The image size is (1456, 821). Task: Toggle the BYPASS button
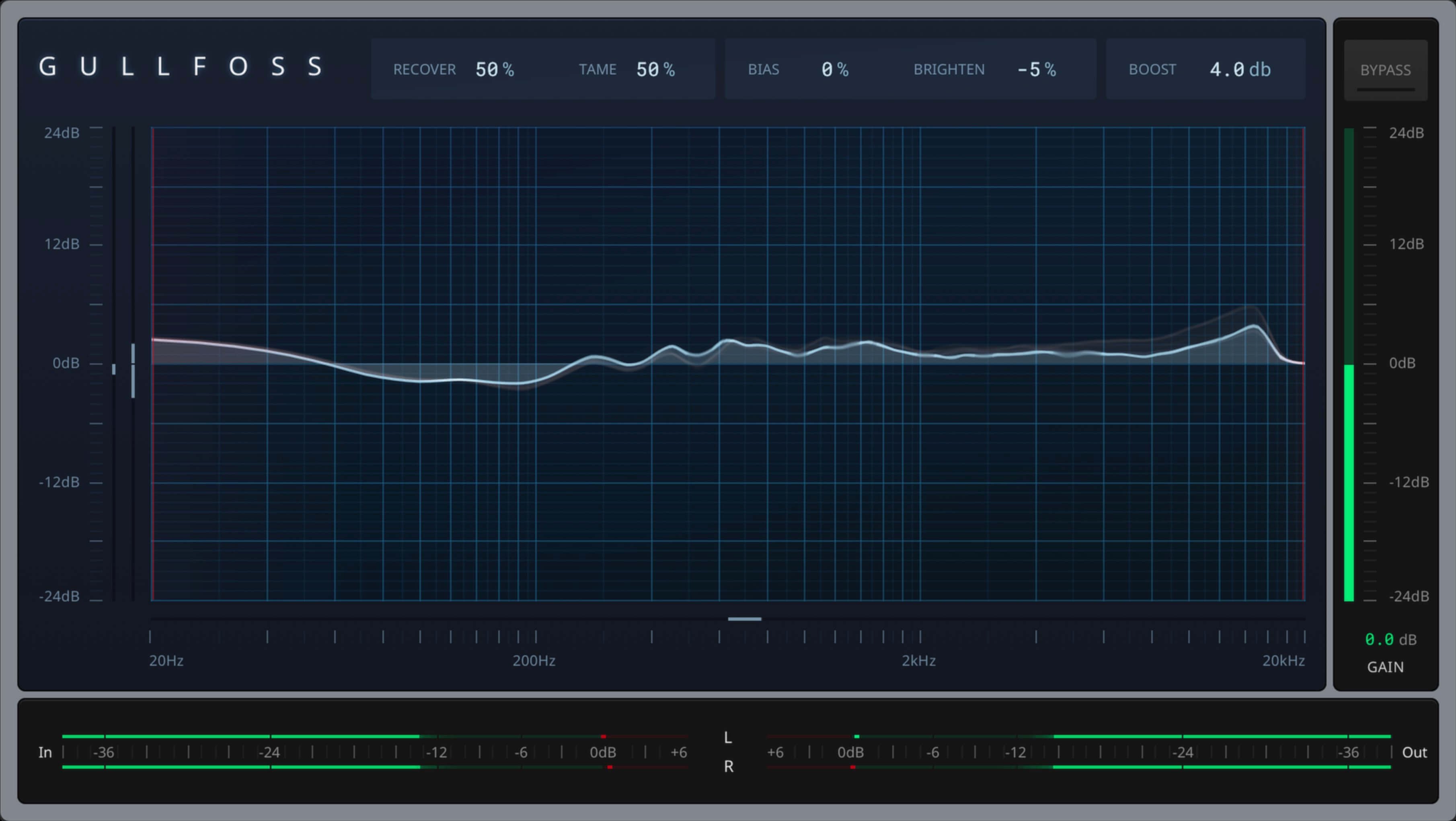[x=1385, y=70]
